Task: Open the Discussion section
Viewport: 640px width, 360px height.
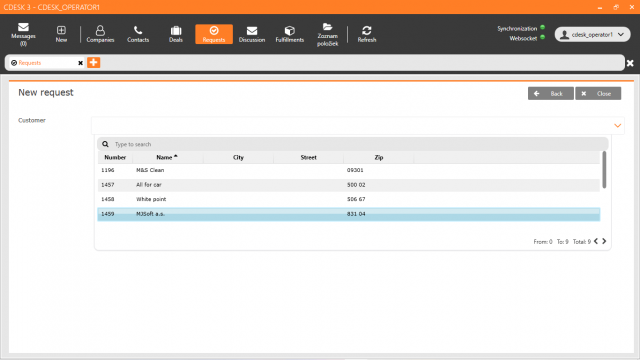Action: tap(252, 34)
